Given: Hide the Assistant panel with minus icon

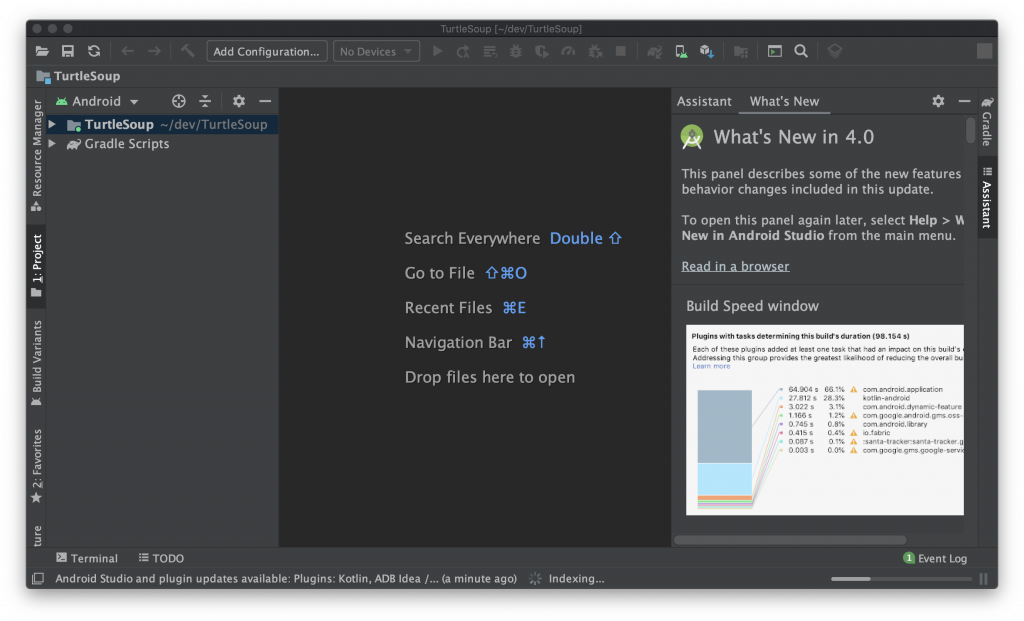Looking at the screenshot, I should coord(965,101).
